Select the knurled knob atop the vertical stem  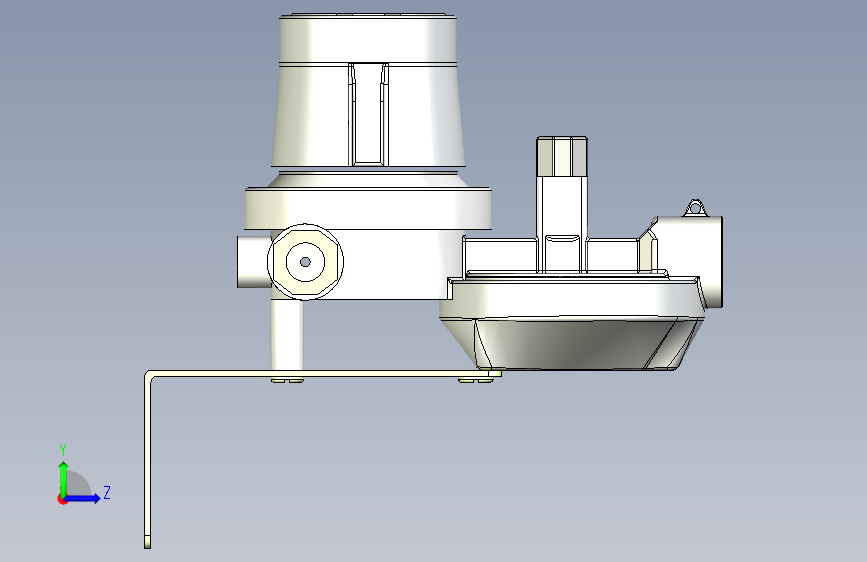click(x=561, y=157)
